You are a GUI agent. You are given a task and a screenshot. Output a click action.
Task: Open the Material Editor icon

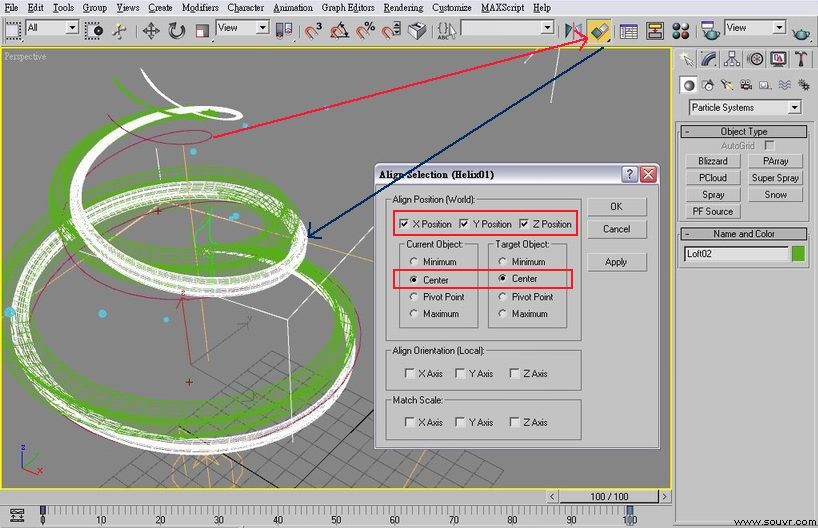pyautogui.click(x=680, y=31)
